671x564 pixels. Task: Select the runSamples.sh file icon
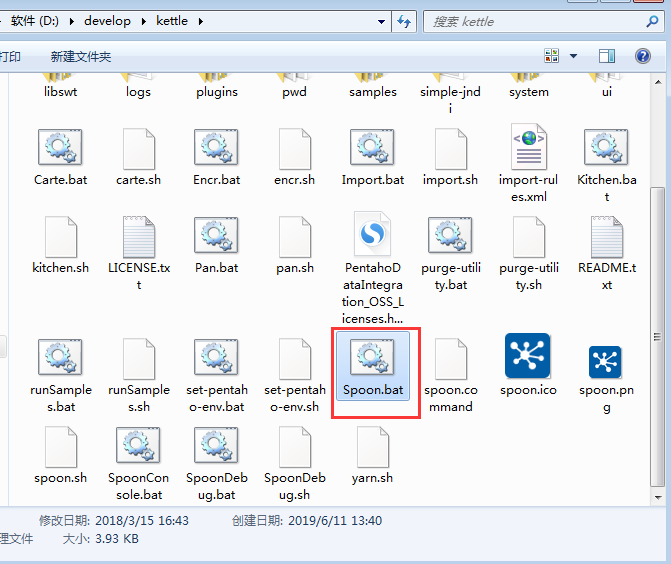pos(139,359)
